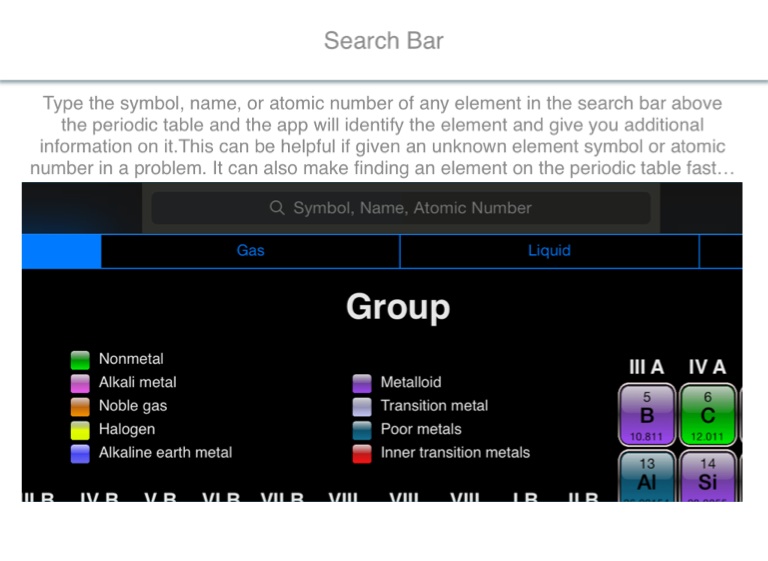768x561 pixels.
Task: Click the green Nonmetal color swatch
Action: point(81,360)
